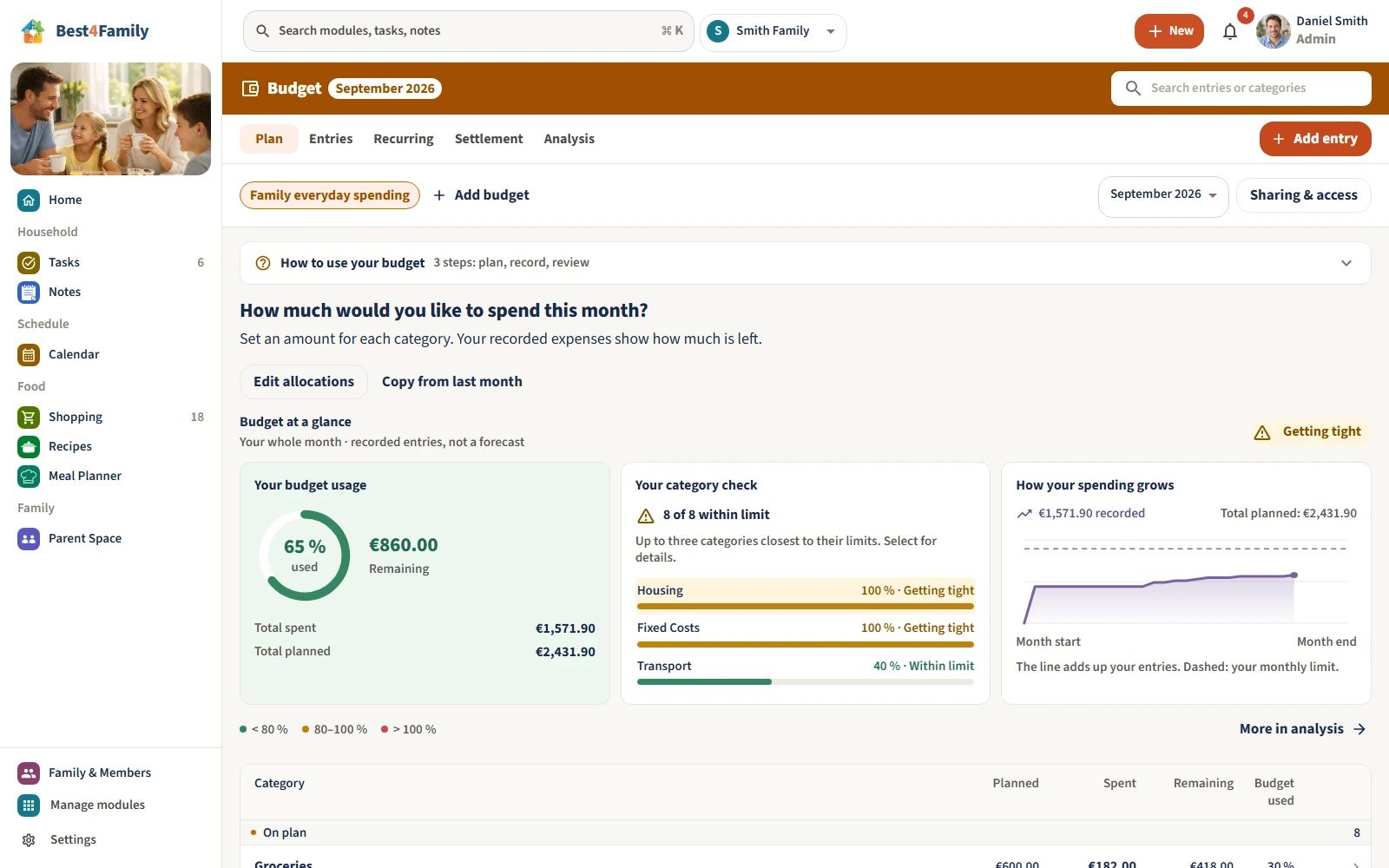This screenshot has height=868, width=1389.
Task: Click Search entries or categories field
Action: tap(1241, 89)
